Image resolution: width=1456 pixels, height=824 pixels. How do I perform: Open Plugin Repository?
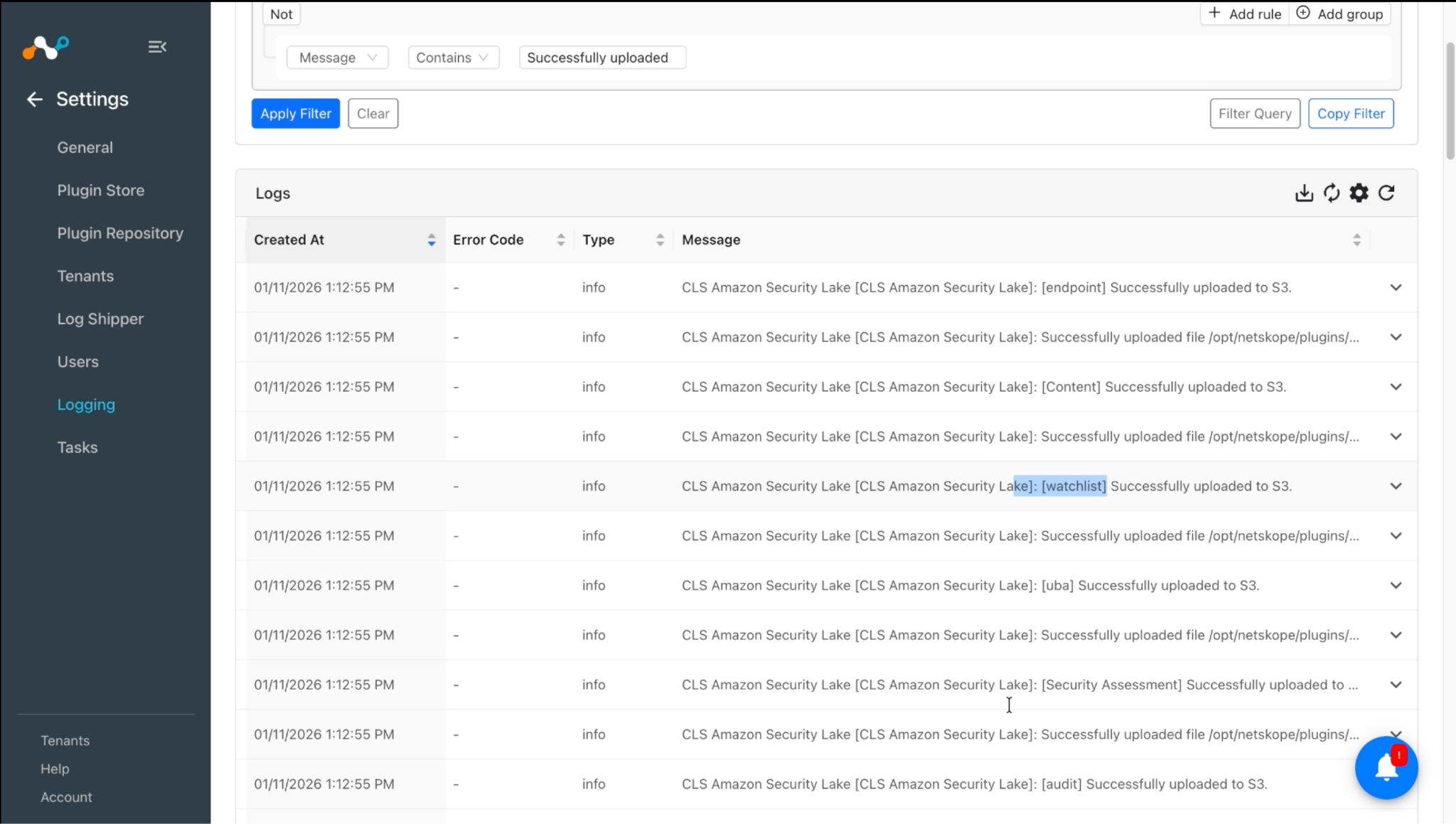120,233
